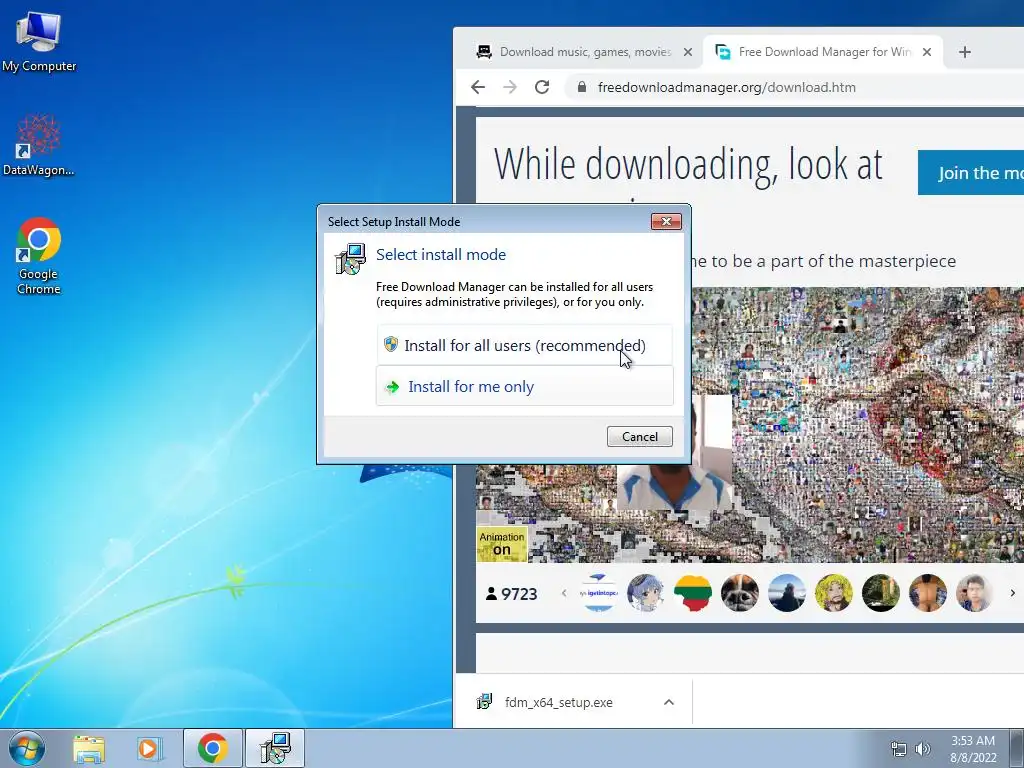1024x768 pixels.
Task: Launch Google Chrome from desktop shortcut
Action: [39, 255]
